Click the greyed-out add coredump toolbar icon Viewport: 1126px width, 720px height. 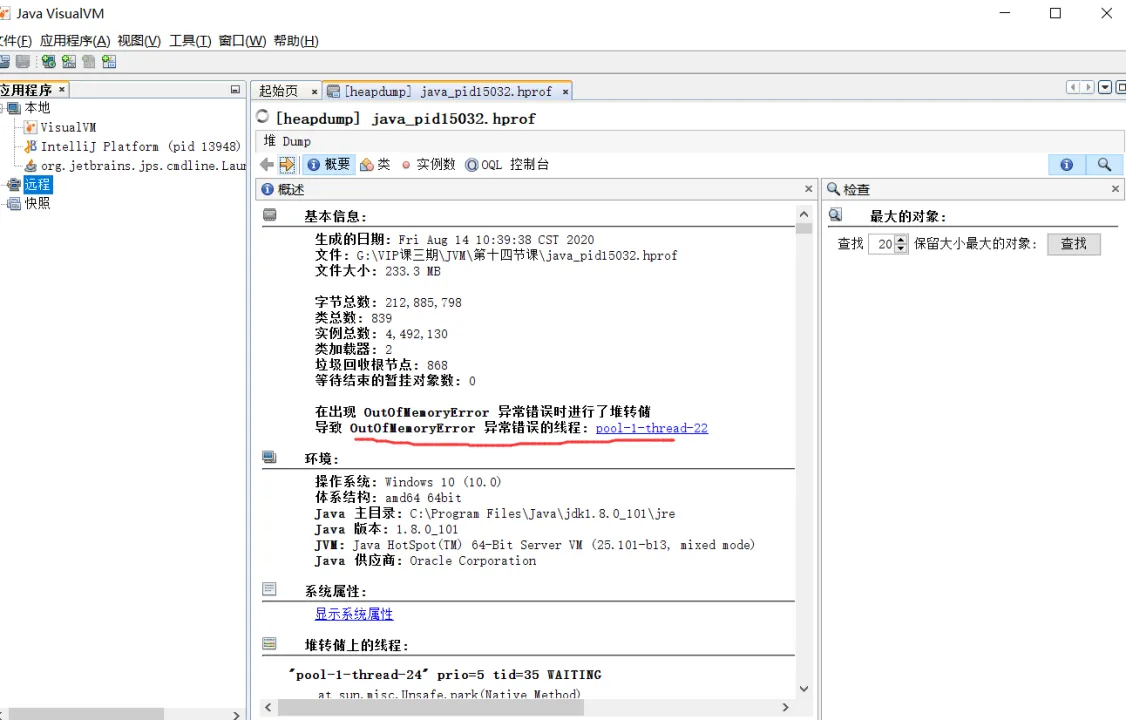[88, 62]
